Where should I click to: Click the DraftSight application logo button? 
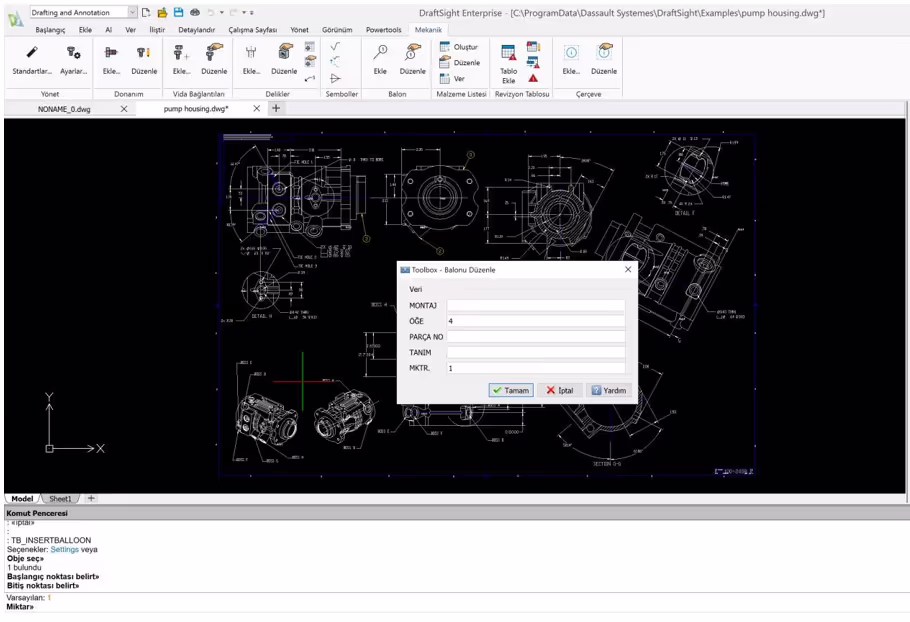coord(15,19)
